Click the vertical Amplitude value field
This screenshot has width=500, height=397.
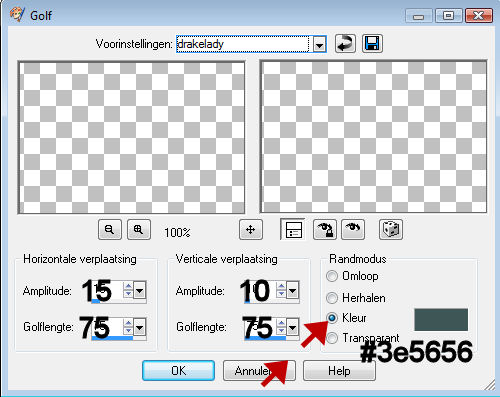coord(260,290)
